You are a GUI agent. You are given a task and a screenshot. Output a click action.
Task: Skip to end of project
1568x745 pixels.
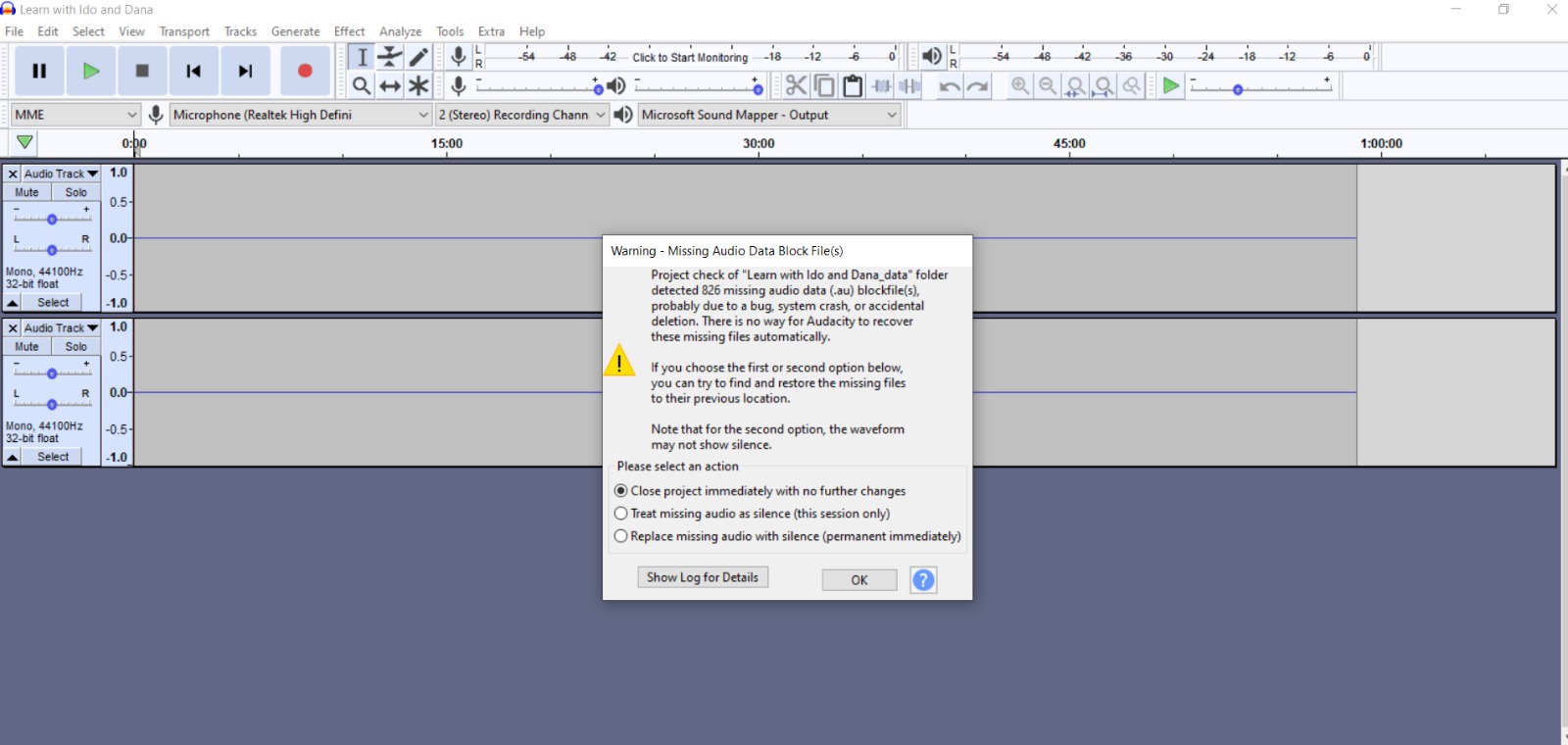coord(245,71)
